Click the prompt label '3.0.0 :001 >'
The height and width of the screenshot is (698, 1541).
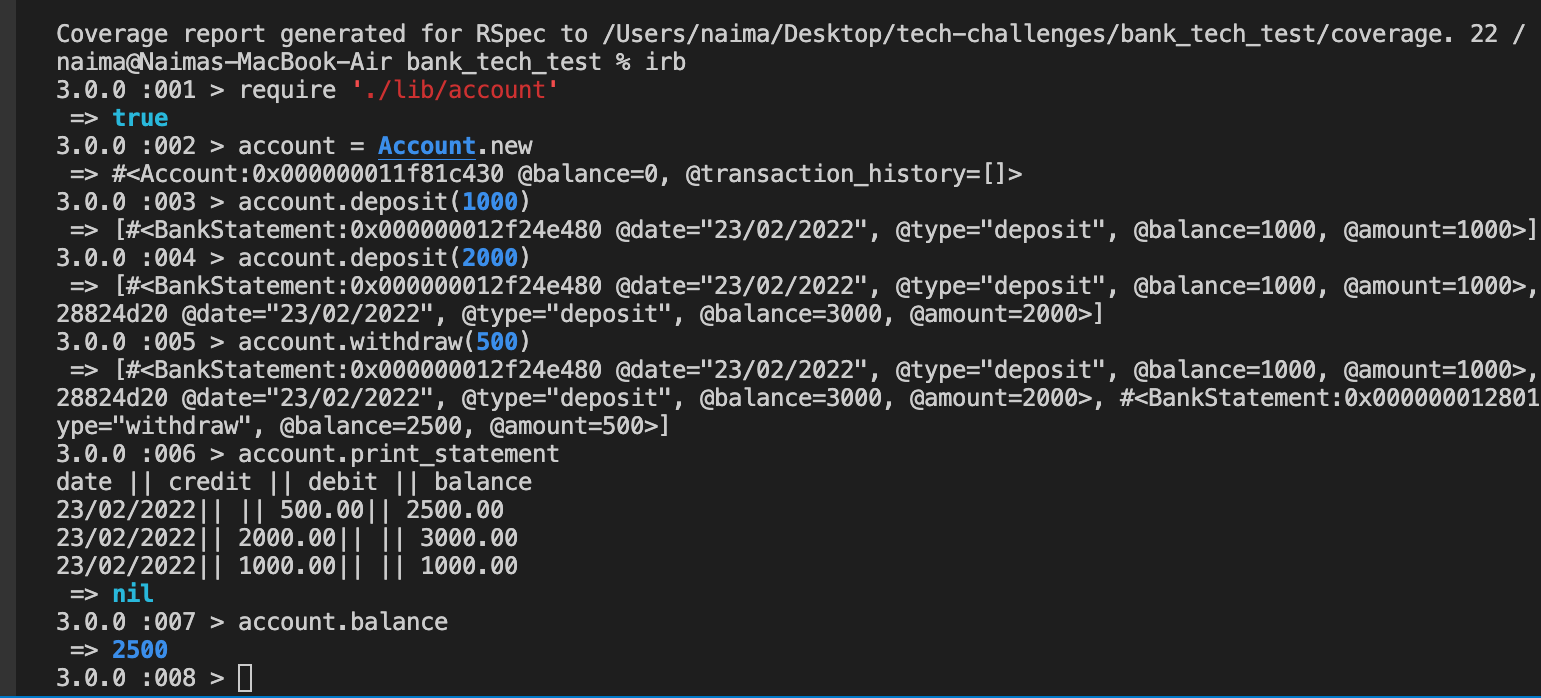(x=140, y=90)
